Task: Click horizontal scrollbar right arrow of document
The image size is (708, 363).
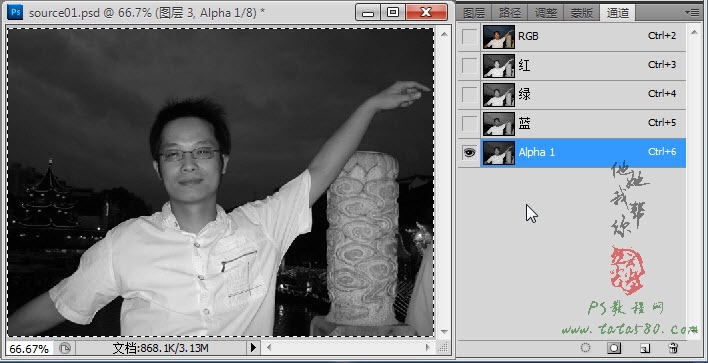Action: [x=428, y=348]
